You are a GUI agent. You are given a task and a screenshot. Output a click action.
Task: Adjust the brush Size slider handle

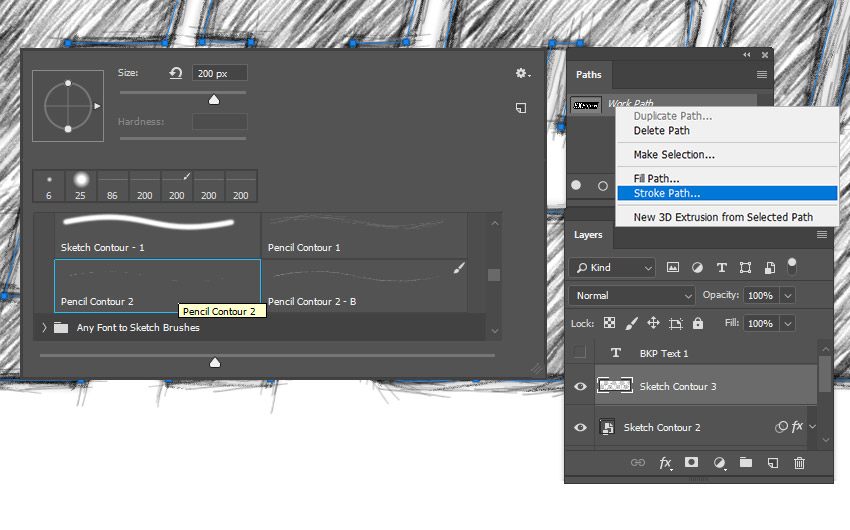click(214, 100)
